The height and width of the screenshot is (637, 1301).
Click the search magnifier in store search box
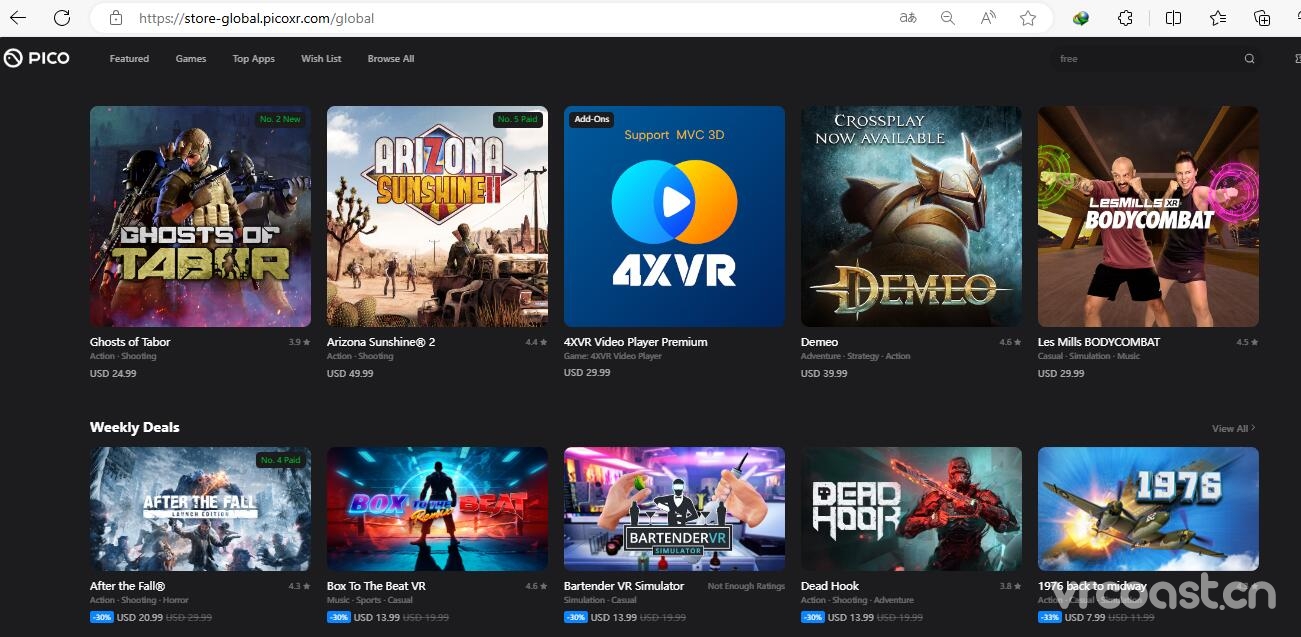(1249, 59)
